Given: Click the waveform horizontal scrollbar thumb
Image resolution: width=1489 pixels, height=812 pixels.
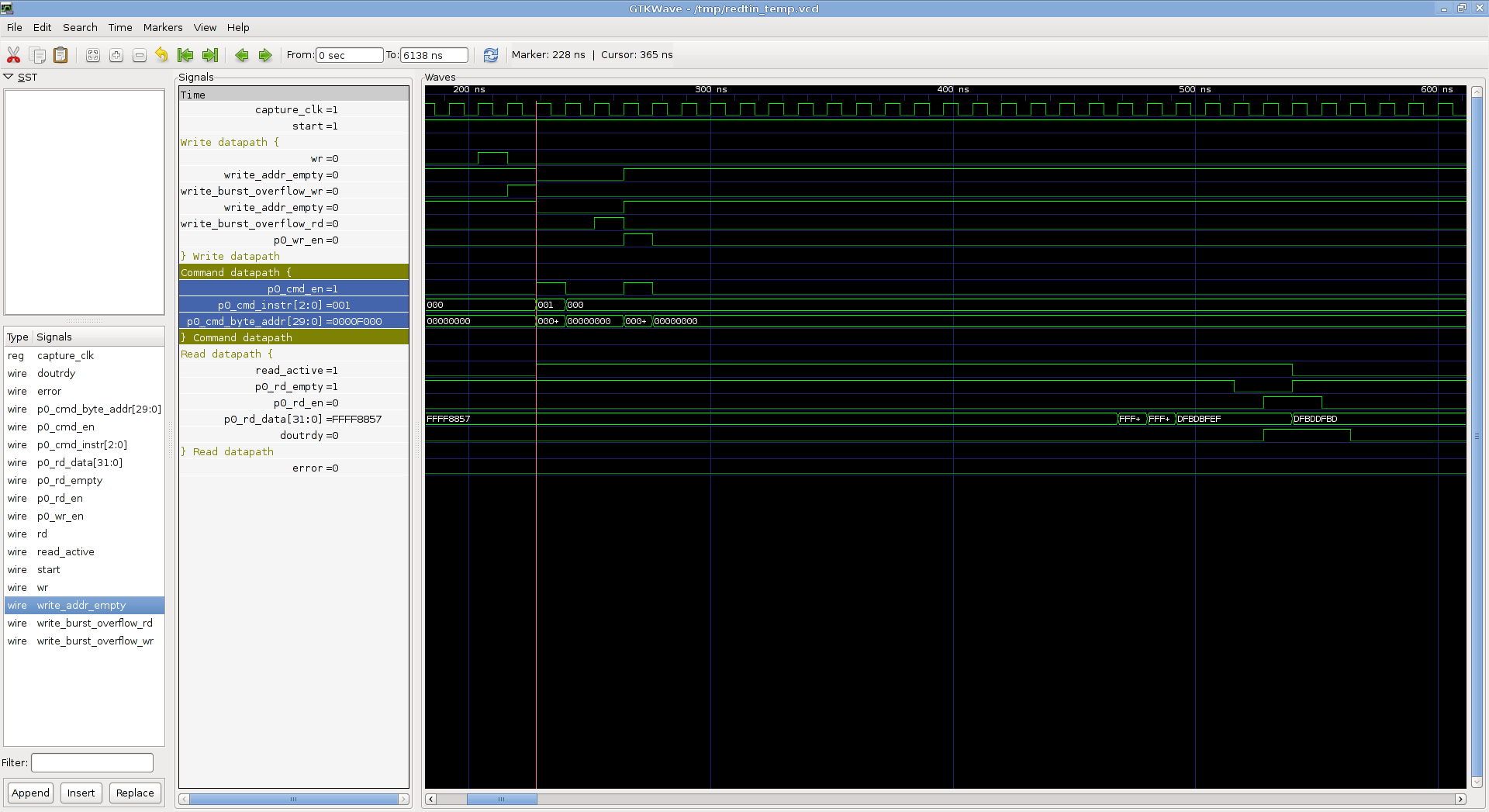Looking at the screenshot, I should coord(501,799).
